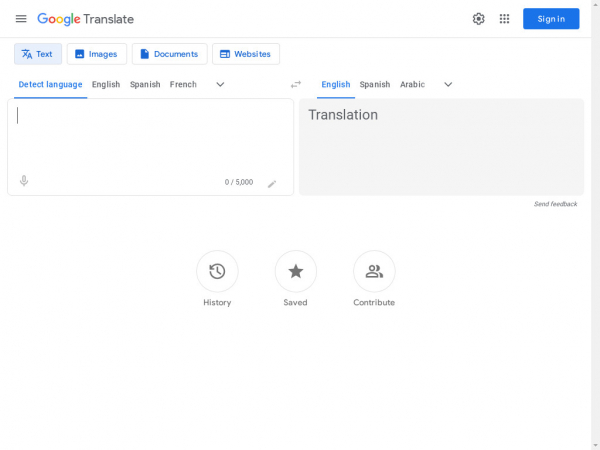Open the hamburger main menu
Screen dimensions: 600x450
click(x=21, y=19)
